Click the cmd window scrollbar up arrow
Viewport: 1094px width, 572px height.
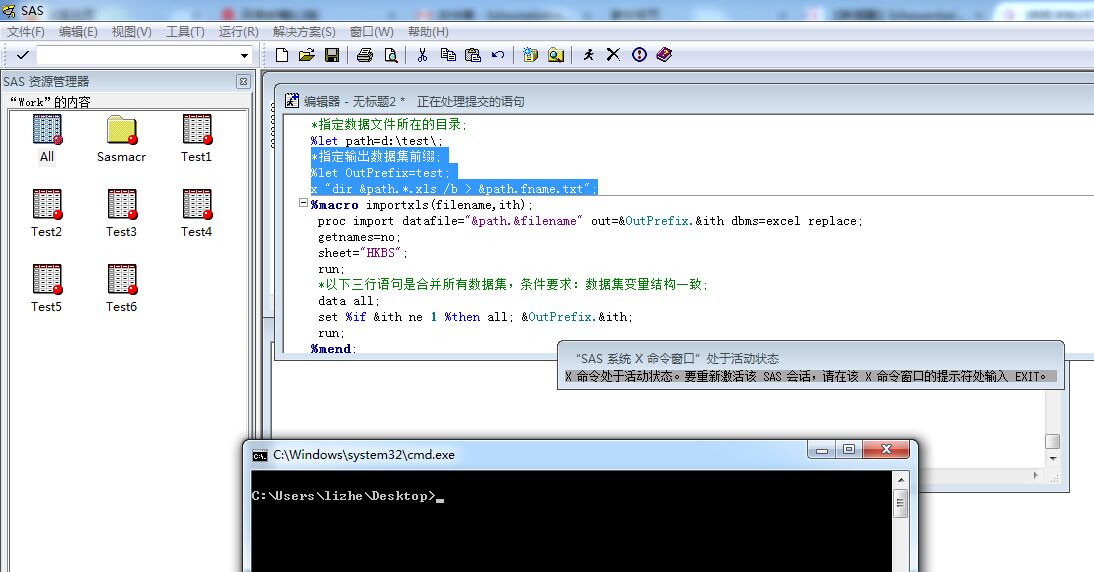[x=901, y=480]
